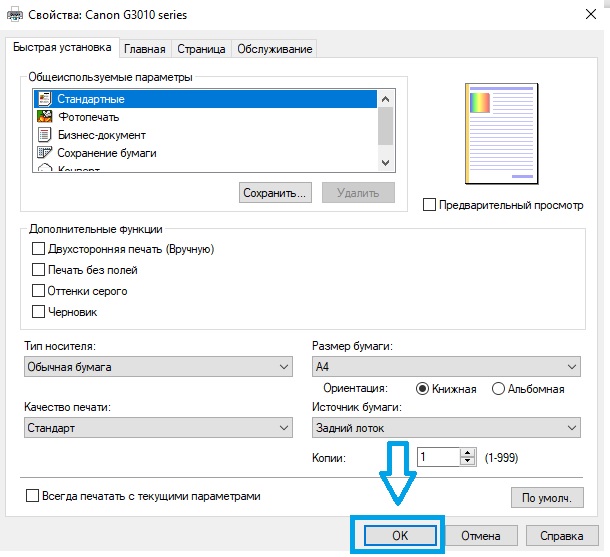
Task: Toggle Печать без полей checkbox
Action: coord(39,270)
